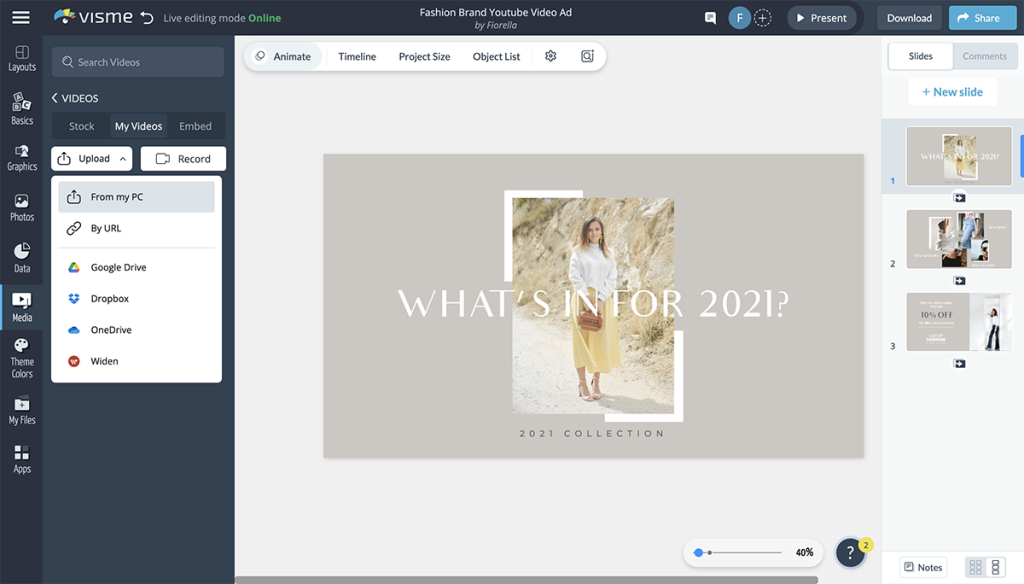Viewport: 1024px width, 584px height.
Task: Open the Apps sidebar panel
Action: tap(21, 459)
